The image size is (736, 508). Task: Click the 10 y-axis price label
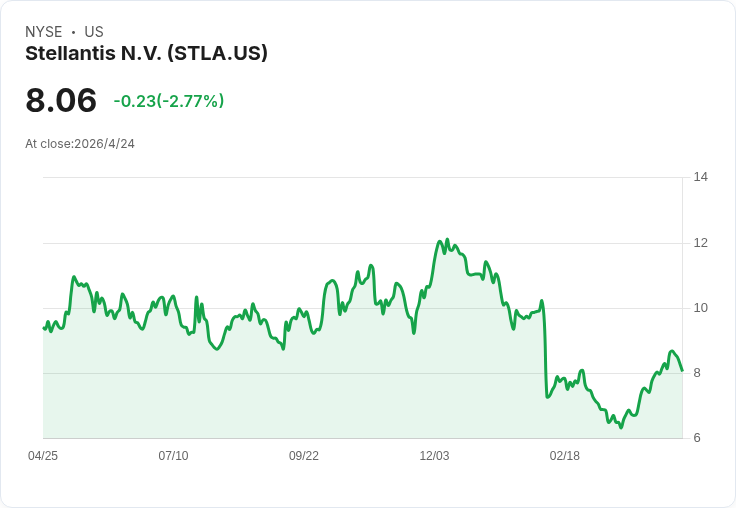tap(701, 308)
